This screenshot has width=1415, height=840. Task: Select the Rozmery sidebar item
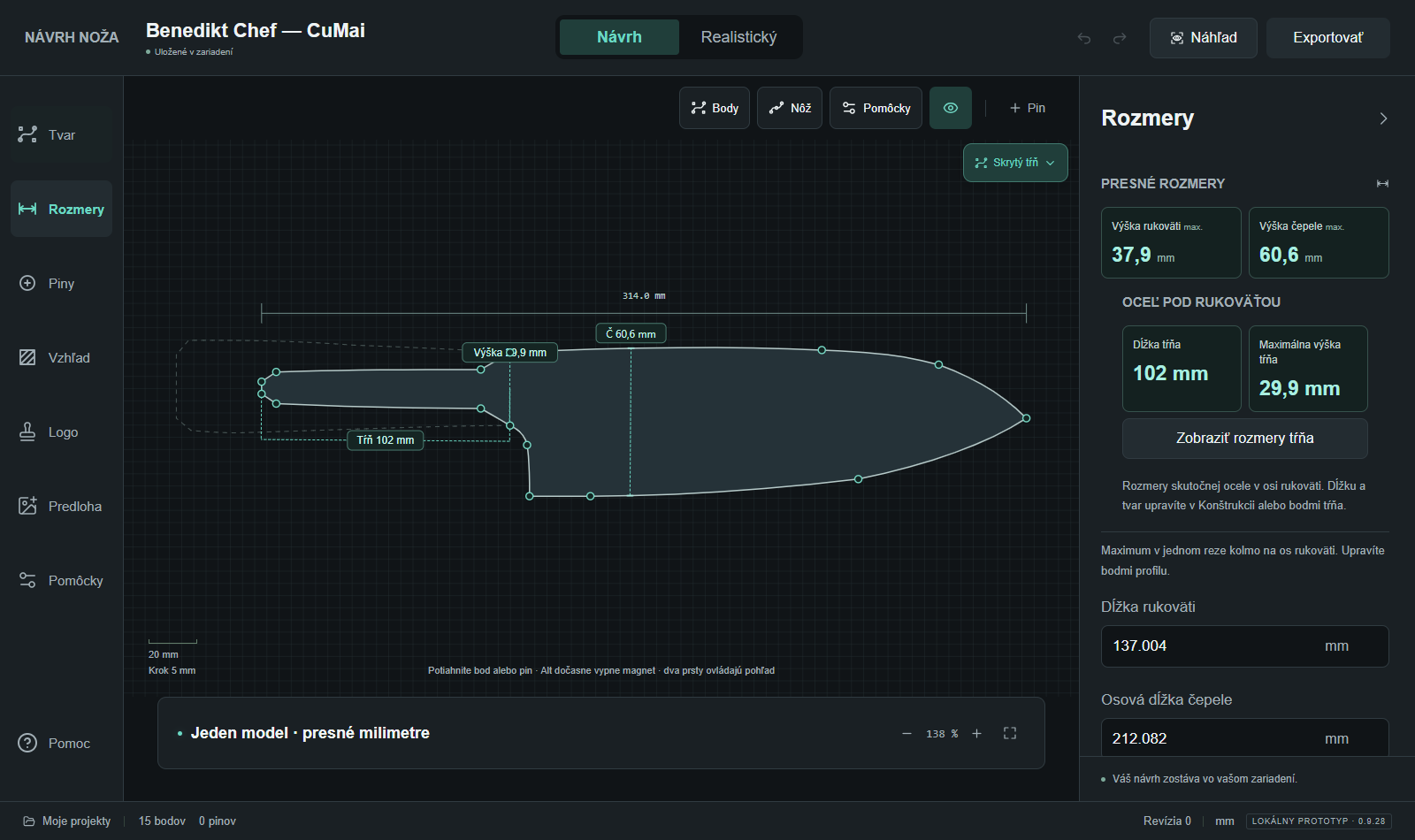(61, 209)
